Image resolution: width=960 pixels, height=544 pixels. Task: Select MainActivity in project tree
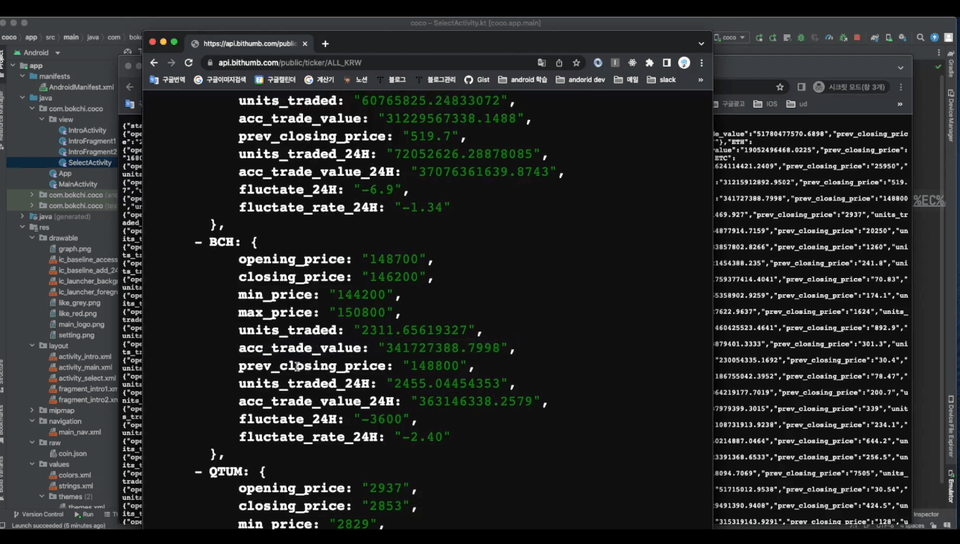[x=73, y=184]
